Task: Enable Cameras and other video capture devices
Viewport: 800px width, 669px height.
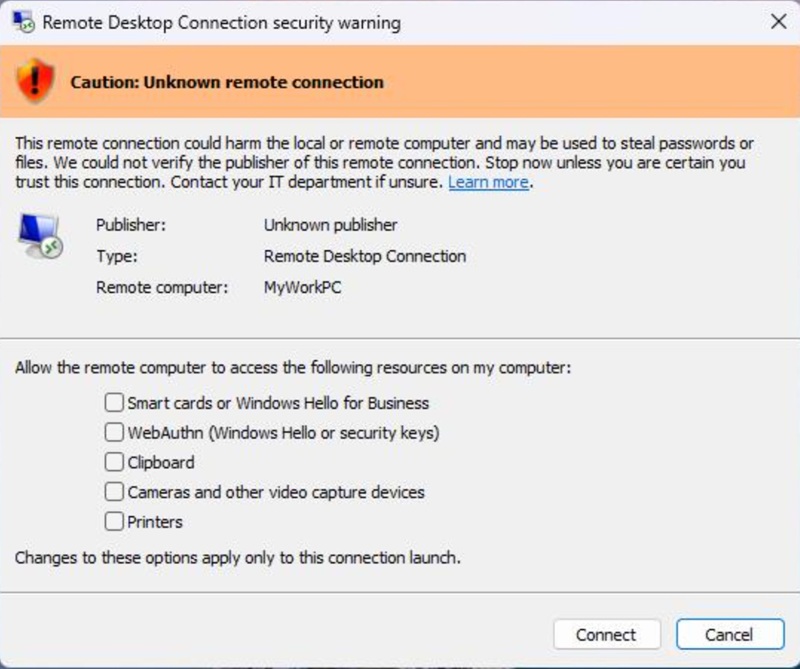Action: coord(116,492)
